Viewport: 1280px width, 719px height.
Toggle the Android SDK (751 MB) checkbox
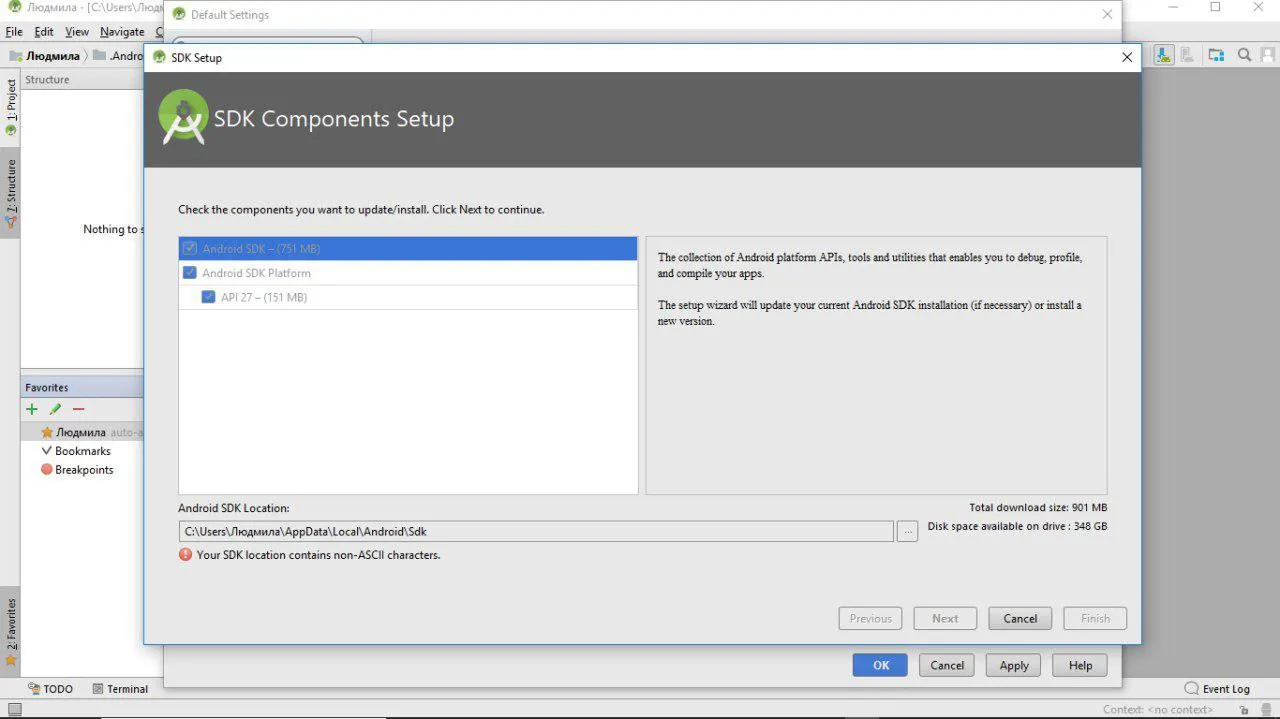click(190, 248)
